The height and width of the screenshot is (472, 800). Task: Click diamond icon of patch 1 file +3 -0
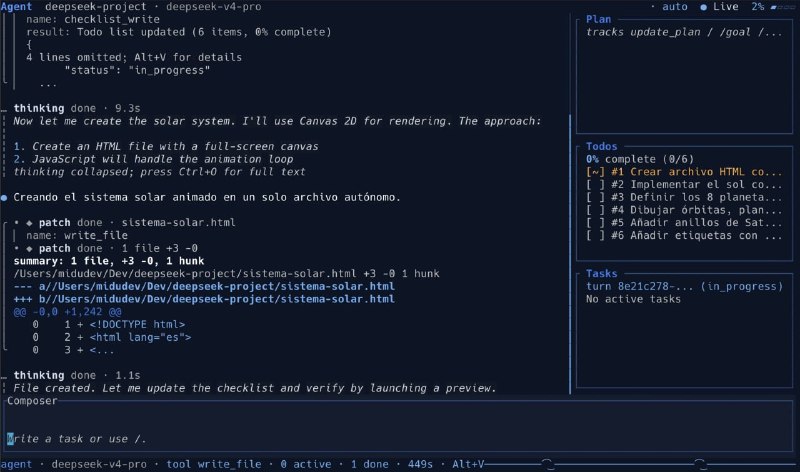point(30,249)
